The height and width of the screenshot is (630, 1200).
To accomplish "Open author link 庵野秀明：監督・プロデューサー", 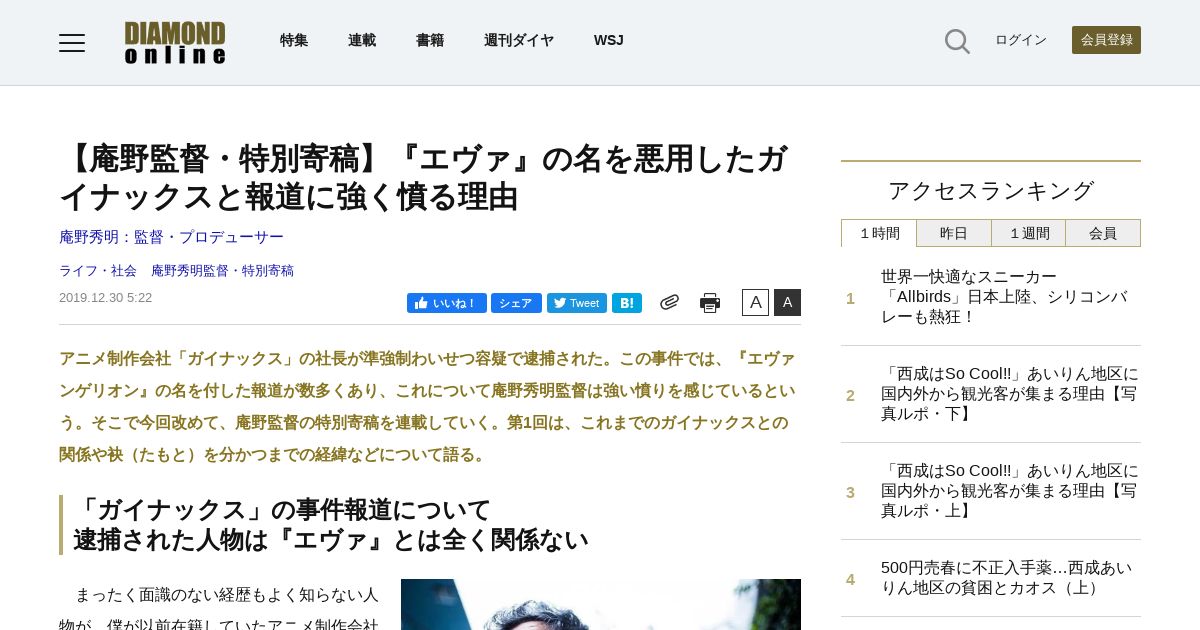I will pyautogui.click(x=171, y=237).
